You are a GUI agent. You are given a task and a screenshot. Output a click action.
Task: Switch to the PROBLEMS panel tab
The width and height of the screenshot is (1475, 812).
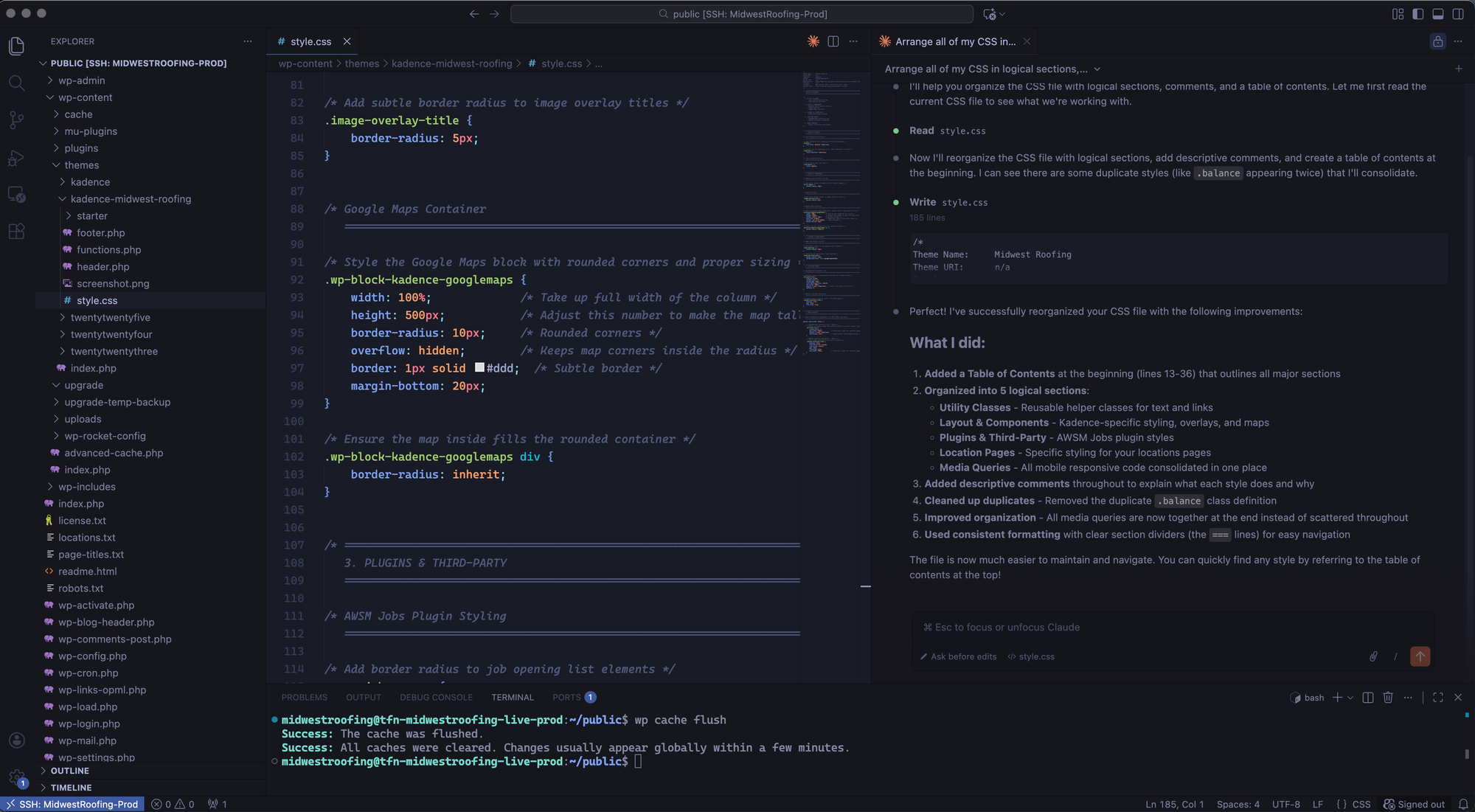coord(304,698)
